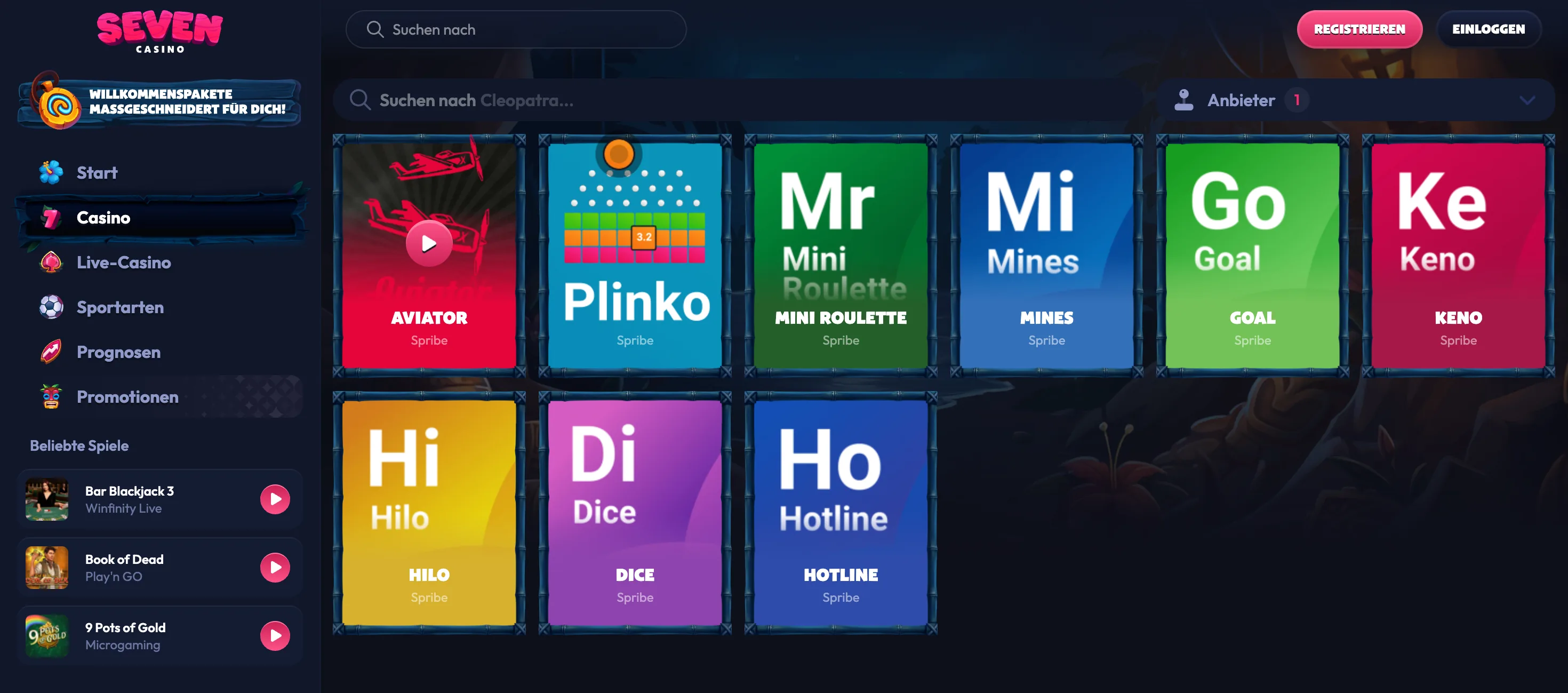
Task: Click the flower icon beside Start
Action: click(x=51, y=172)
